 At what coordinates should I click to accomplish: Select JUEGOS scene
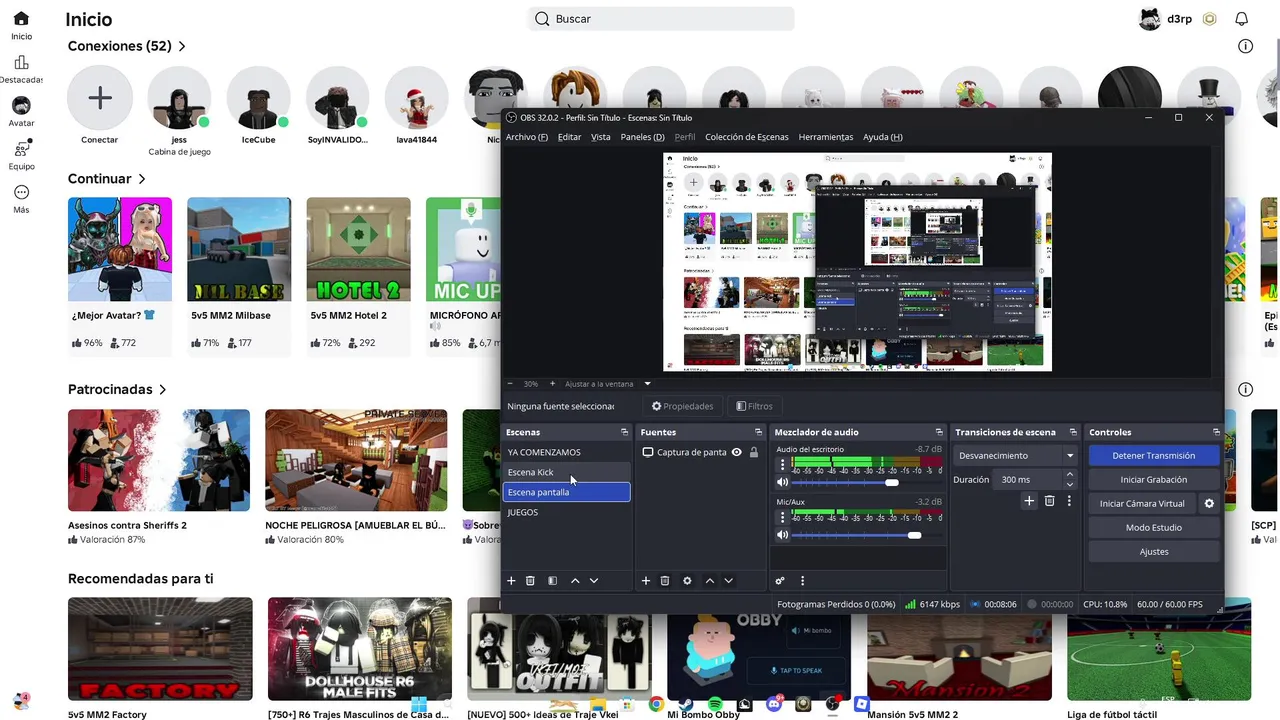click(567, 512)
